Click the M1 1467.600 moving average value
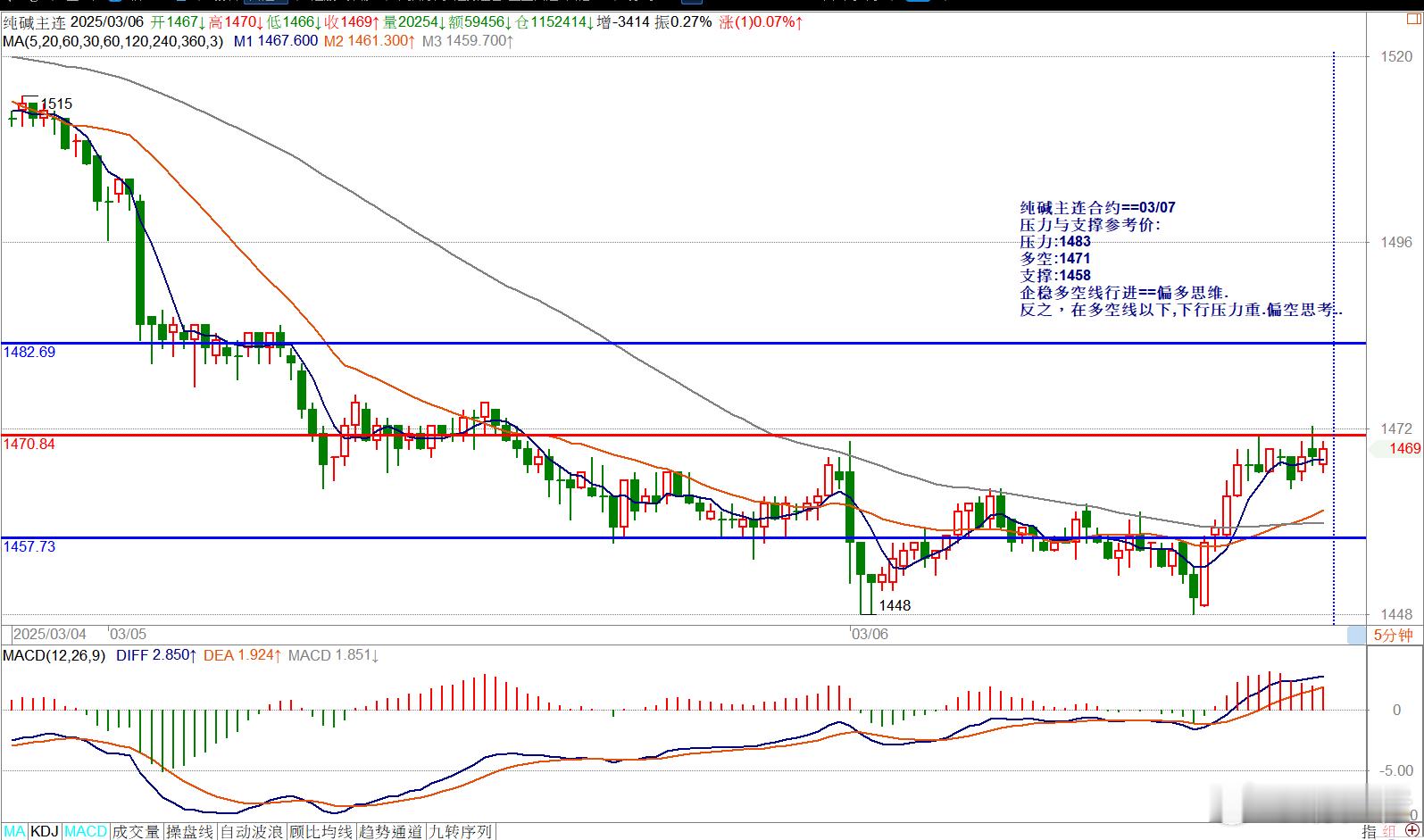 (276, 40)
